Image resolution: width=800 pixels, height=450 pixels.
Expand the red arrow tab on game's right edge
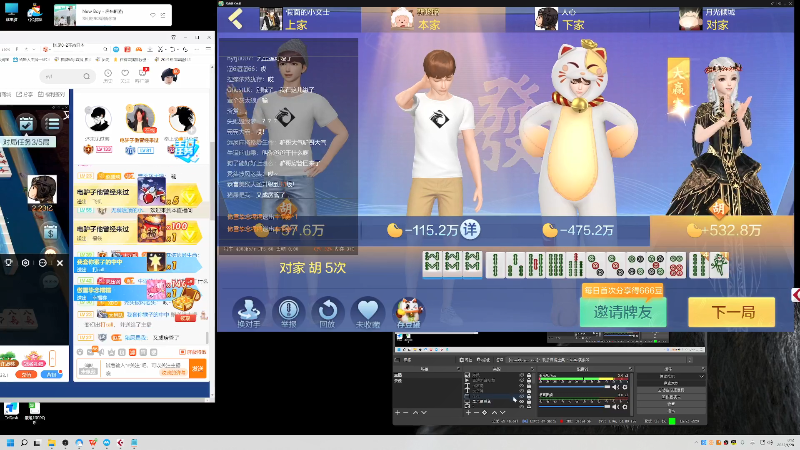(x=795, y=295)
